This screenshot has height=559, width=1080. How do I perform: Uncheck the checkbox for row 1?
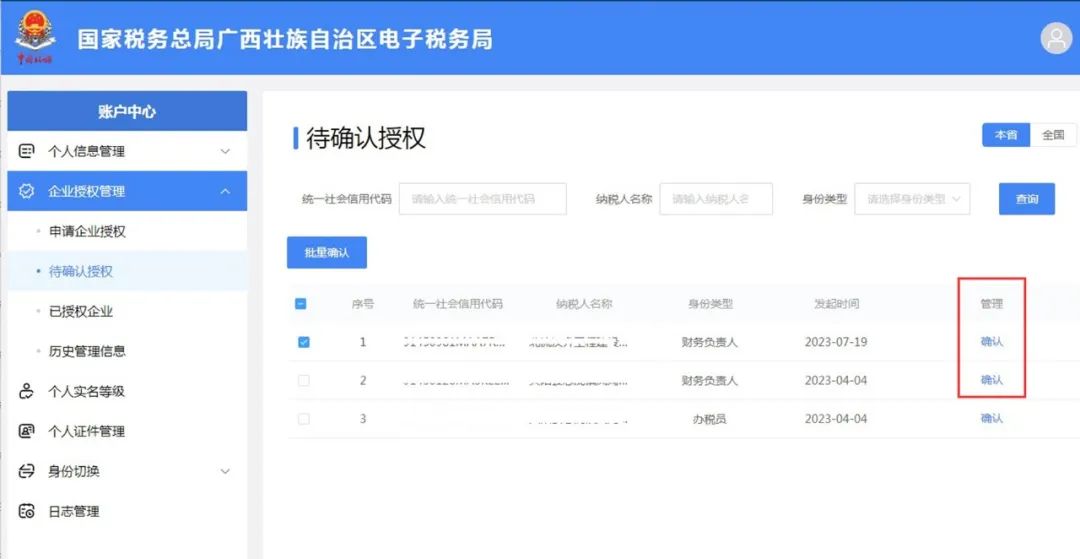[x=304, y=342]
